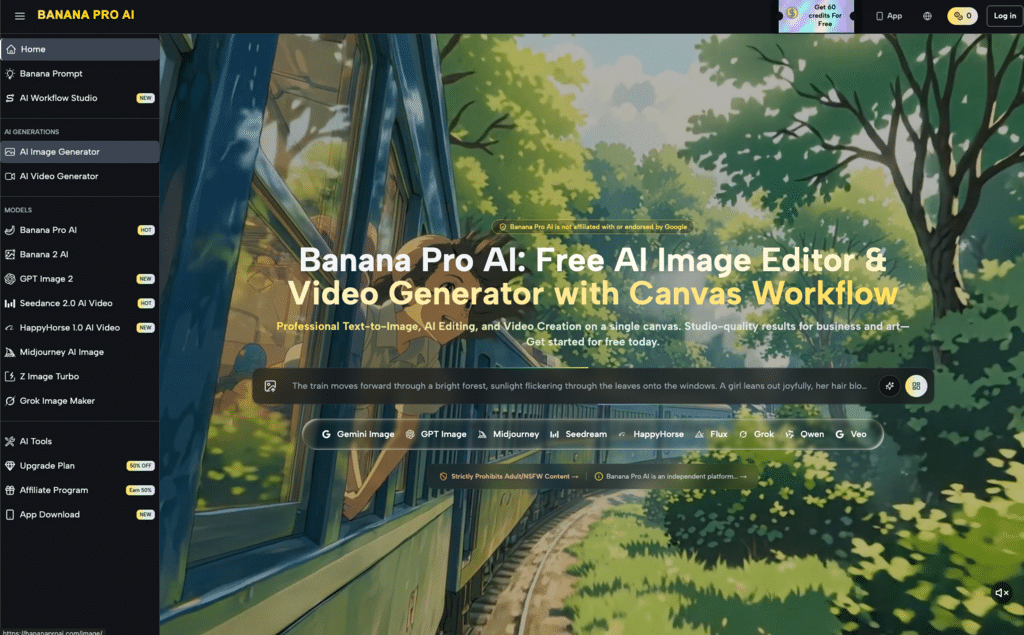The height and width of the screenshot is (635, 1024).
Task: Select the Gemini Image model chip
Action: [x=358, y=435]
